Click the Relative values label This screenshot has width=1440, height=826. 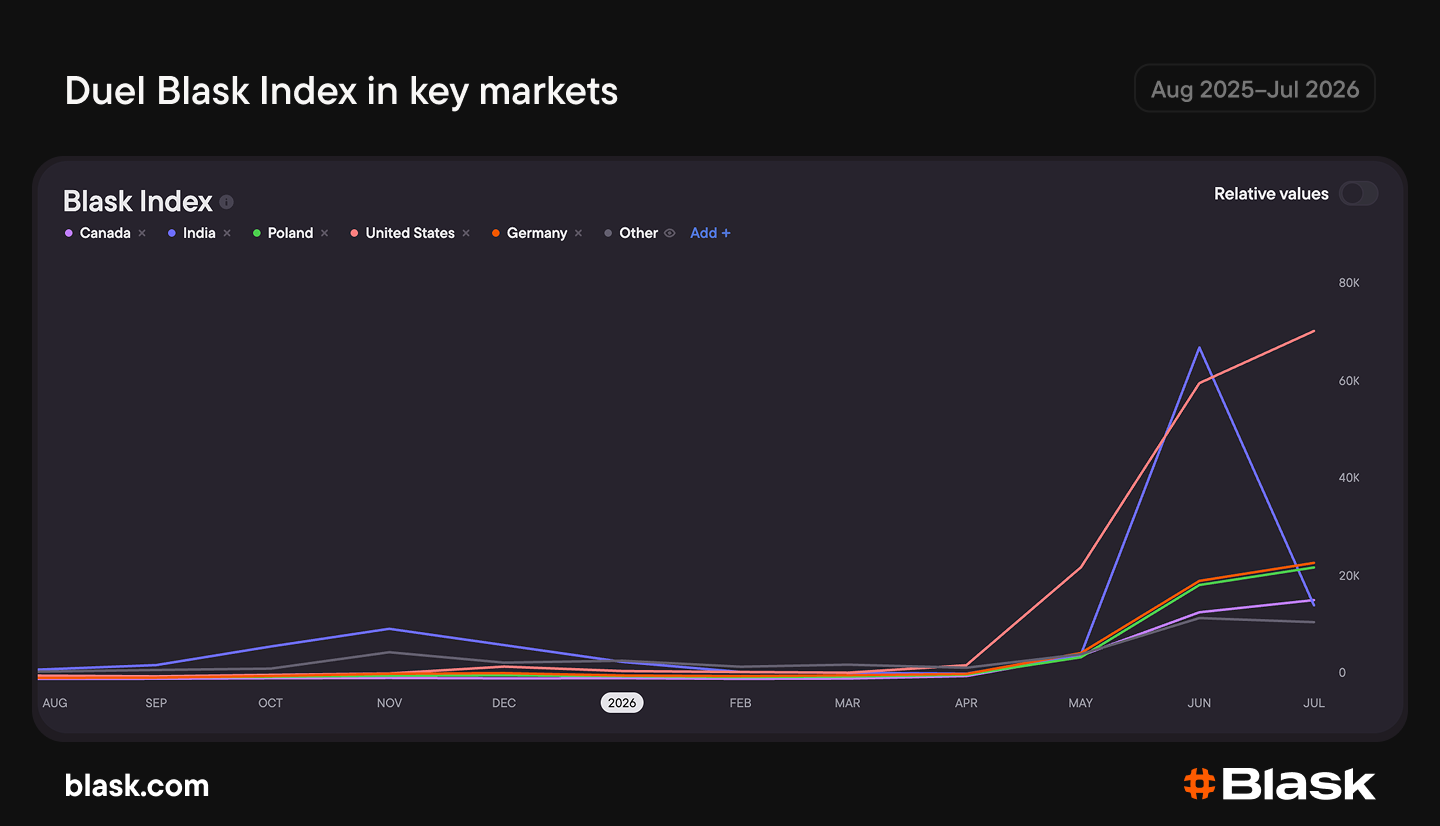[1271, 194]
